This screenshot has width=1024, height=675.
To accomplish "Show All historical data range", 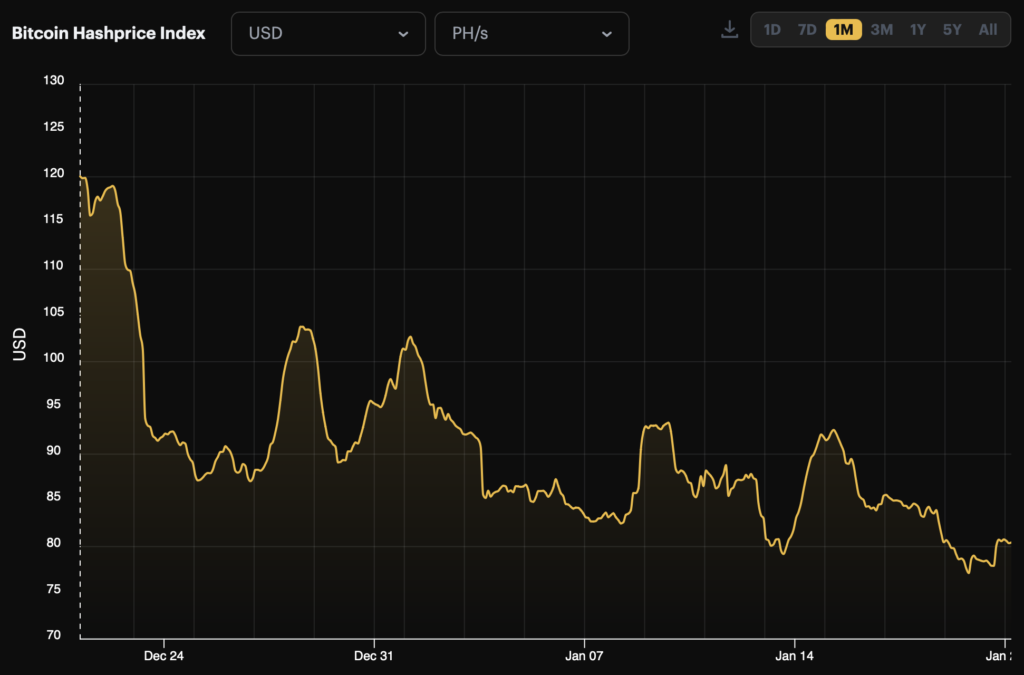I will (x=988, y=30).
